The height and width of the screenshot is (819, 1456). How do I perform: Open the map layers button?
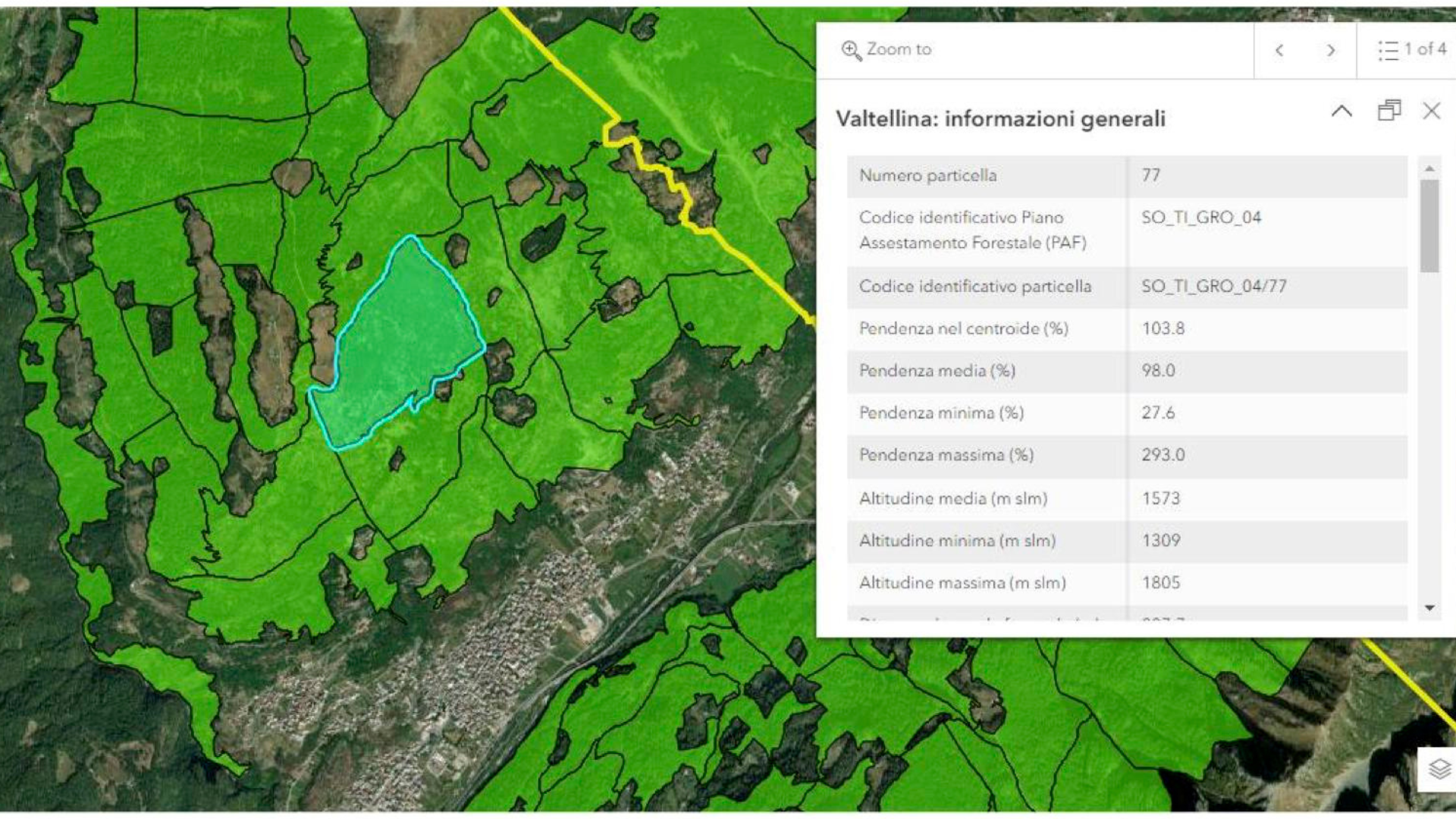tap(1439, 769)
